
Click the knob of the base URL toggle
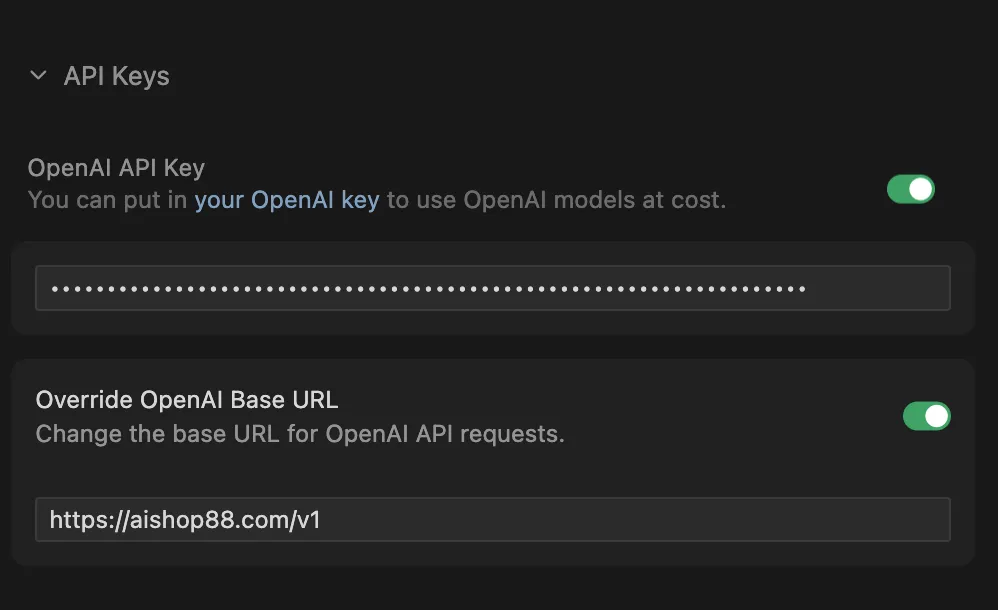click(936, 415)
